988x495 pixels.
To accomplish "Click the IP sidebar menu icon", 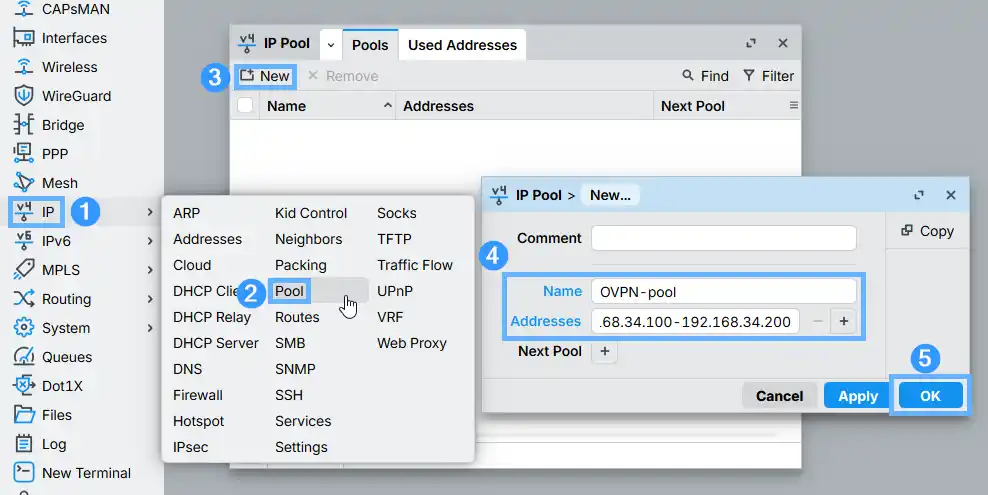I will pos(24,212).
